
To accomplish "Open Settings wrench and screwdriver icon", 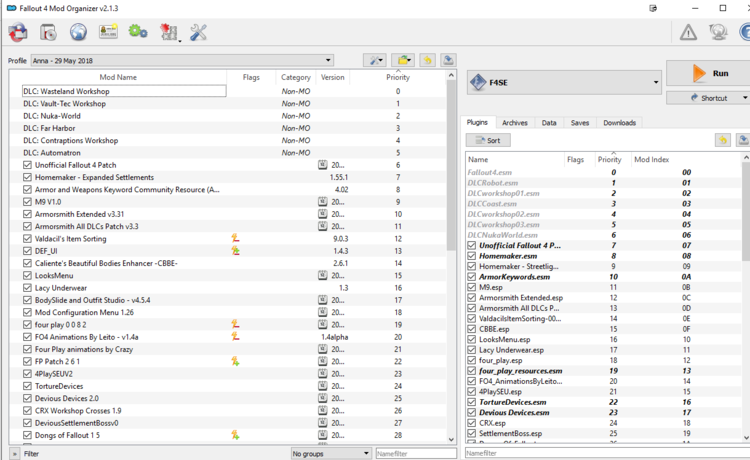I will (x=198, y=33).
